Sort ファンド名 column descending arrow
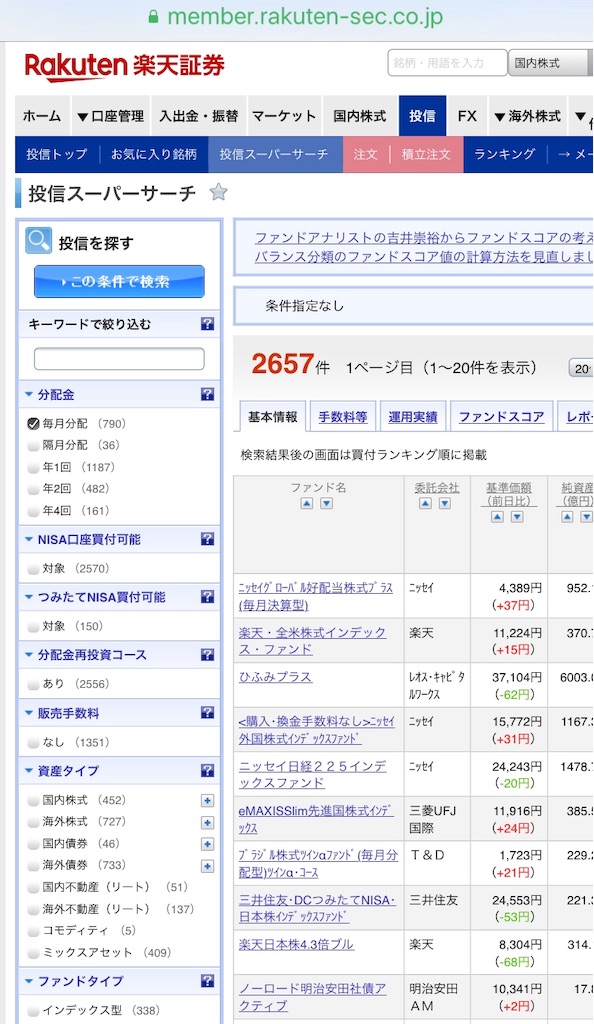 [326, 504]
